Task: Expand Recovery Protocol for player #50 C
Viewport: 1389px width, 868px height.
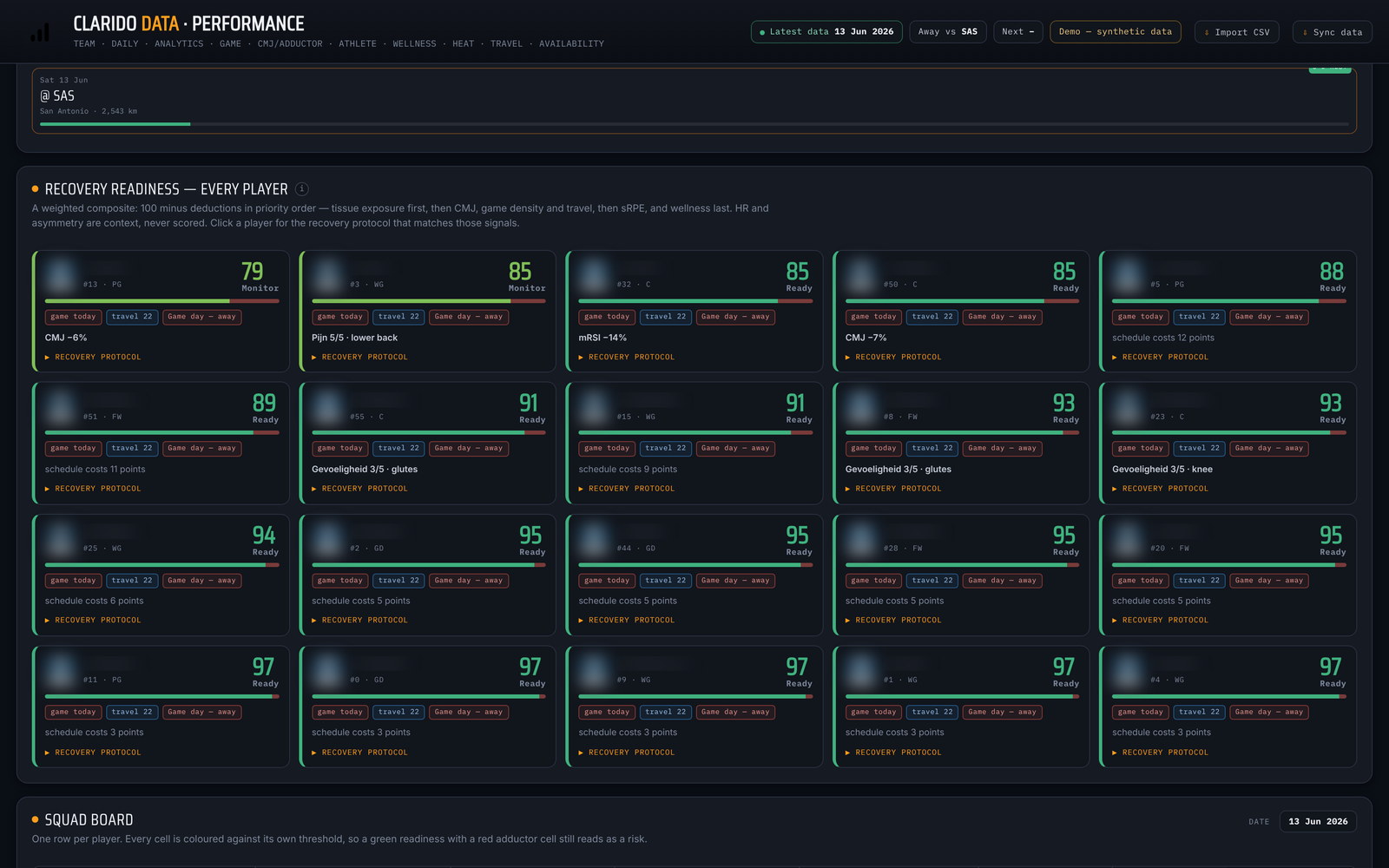Action: point(893,357)
